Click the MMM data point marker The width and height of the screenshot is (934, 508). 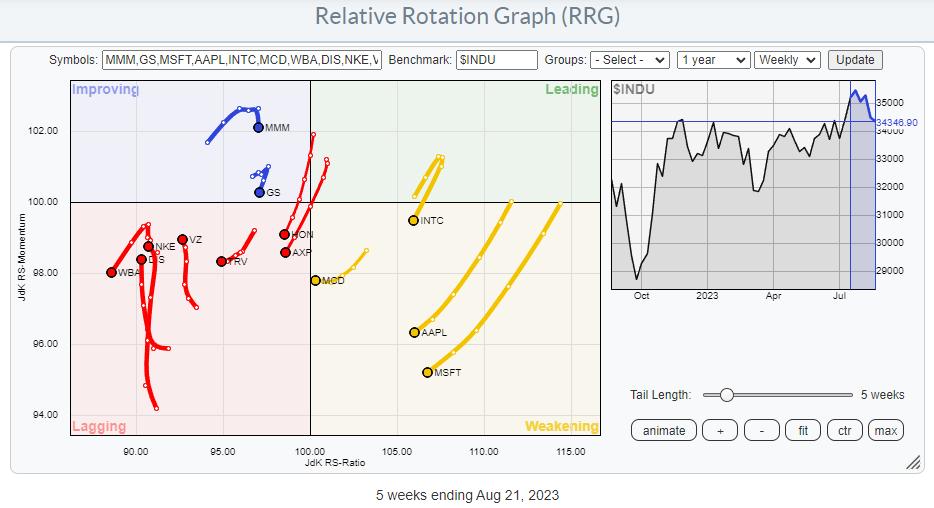click(258, 127)
